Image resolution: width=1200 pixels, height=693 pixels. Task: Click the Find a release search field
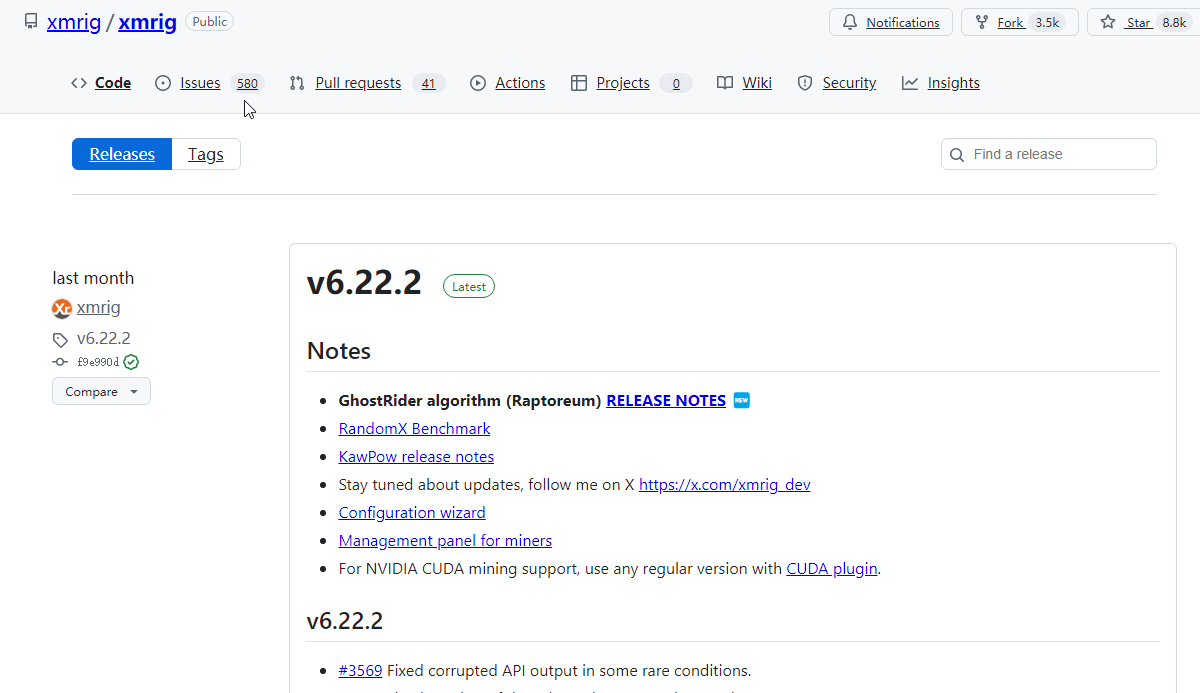coord(1060,154)
